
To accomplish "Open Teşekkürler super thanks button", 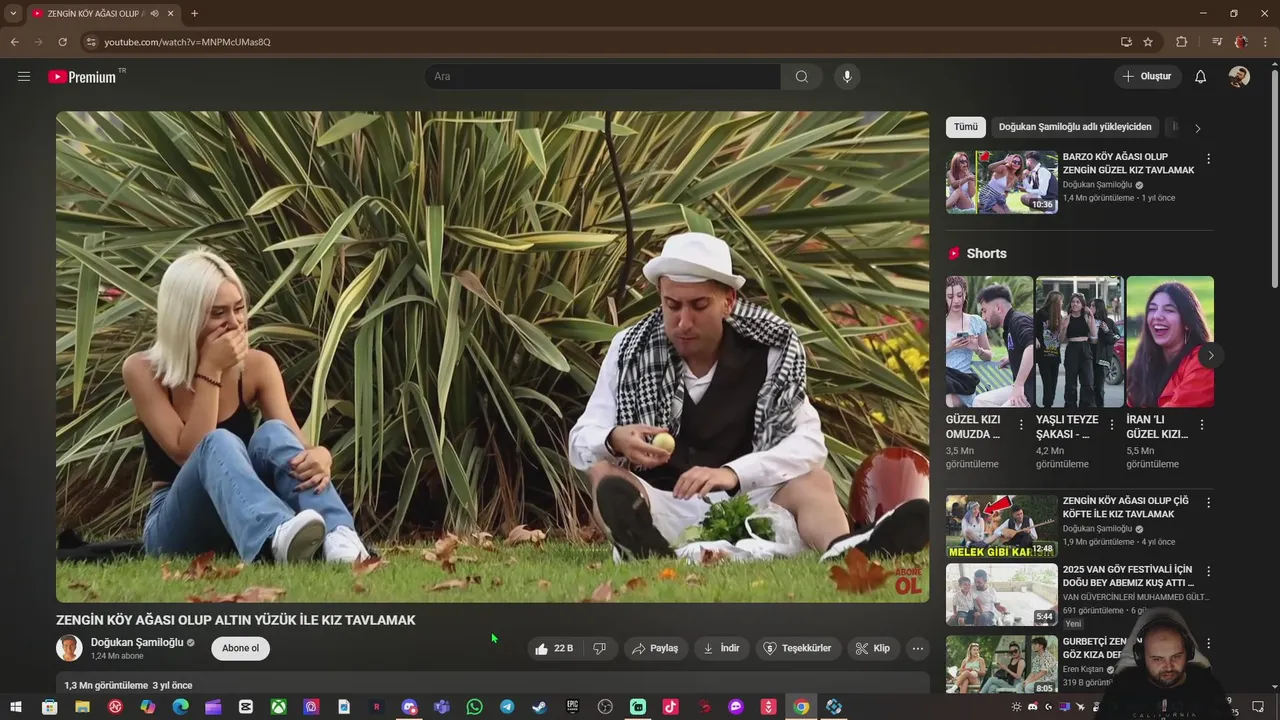I will (x=797, y=648).
